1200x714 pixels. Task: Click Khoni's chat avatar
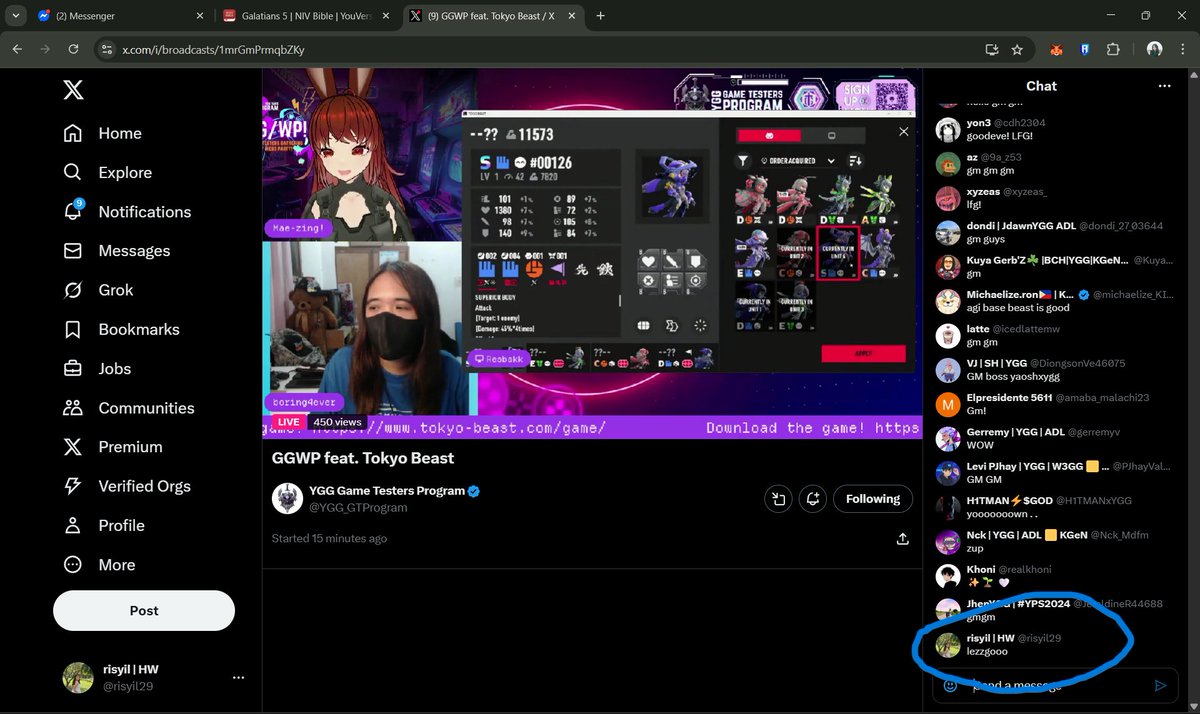coord(948,576)
